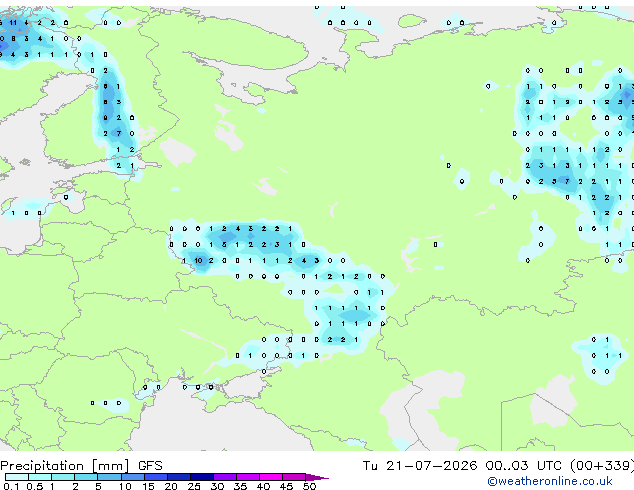Choose the 10–15 mm legend color

pyautogui.click(x=133, y=477)
